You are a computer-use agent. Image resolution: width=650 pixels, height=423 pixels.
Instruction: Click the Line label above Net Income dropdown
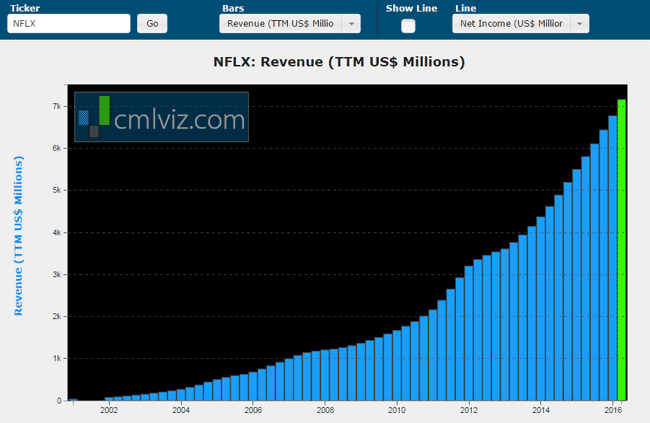click(466, 8)
